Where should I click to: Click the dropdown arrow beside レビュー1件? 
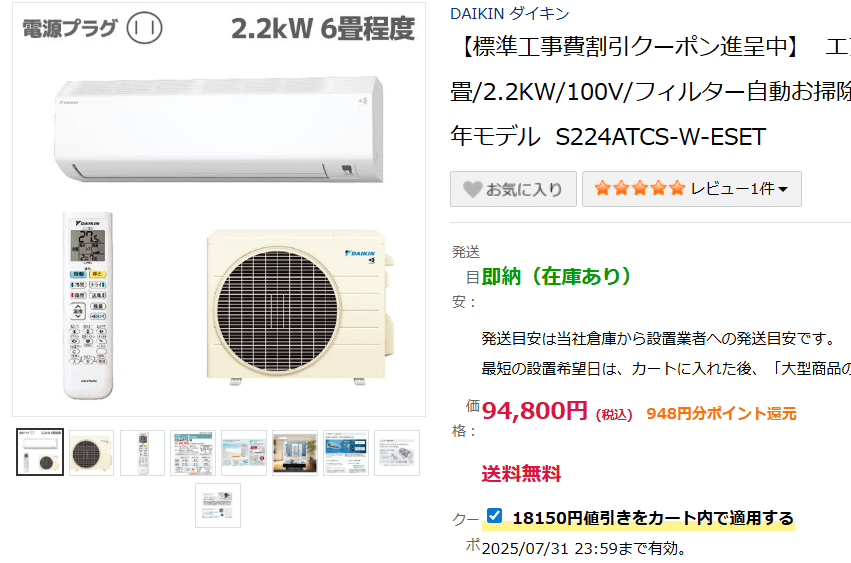click(783, 189)
